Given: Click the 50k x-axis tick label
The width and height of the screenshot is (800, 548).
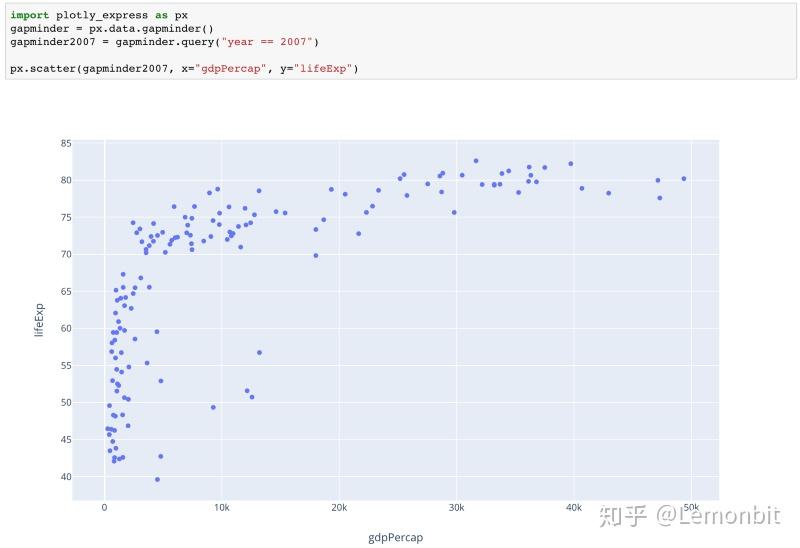Looking at the screenshot, I should coord(690,508).
